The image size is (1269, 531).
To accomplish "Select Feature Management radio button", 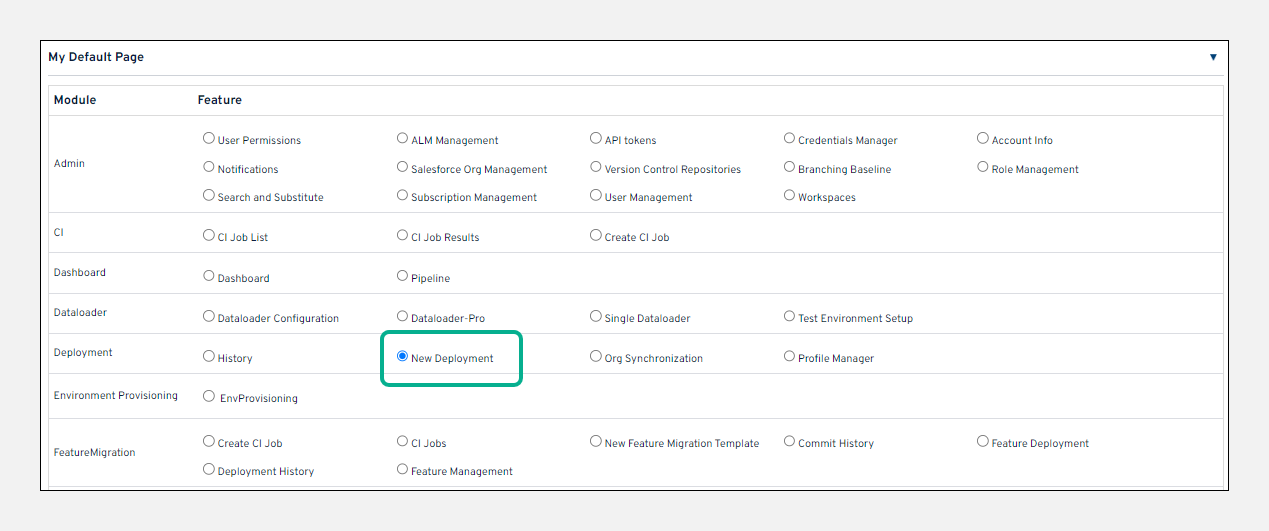I will point(403,469).
